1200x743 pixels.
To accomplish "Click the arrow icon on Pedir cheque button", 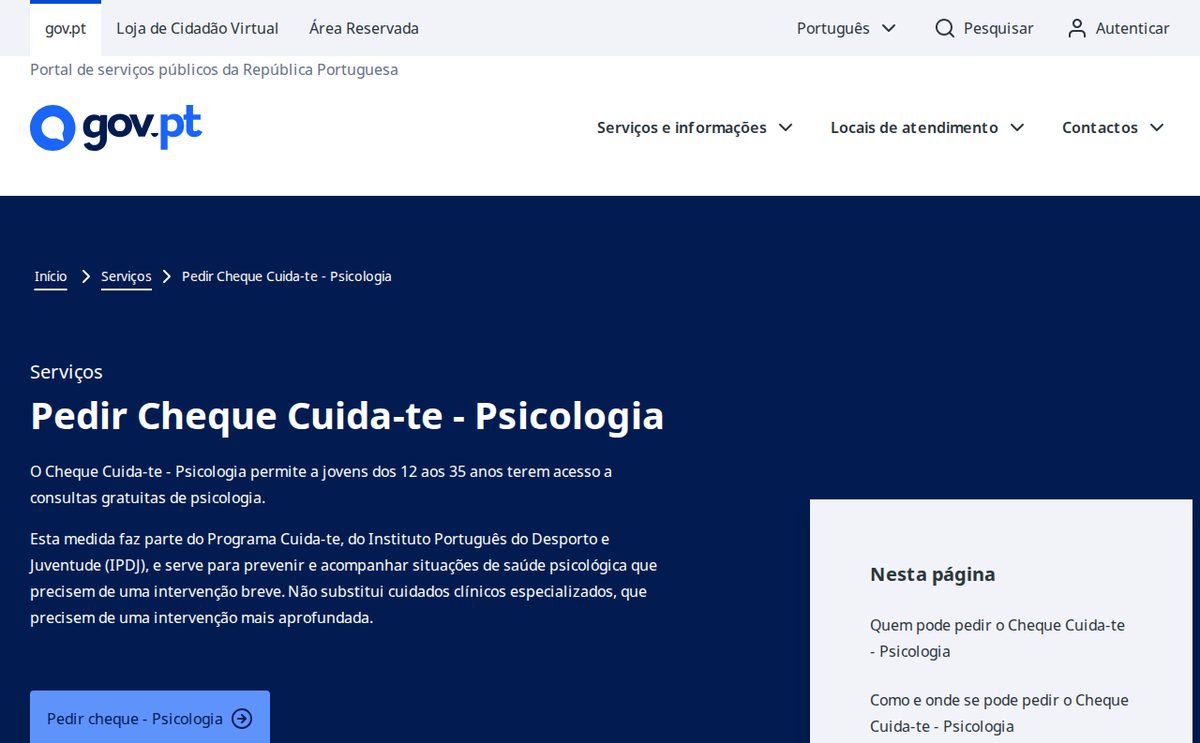I will 242,719.
